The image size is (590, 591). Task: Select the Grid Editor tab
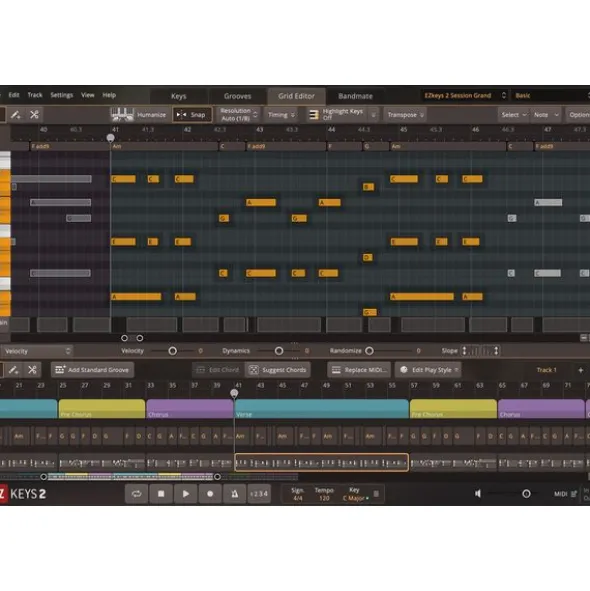(296, 96)
